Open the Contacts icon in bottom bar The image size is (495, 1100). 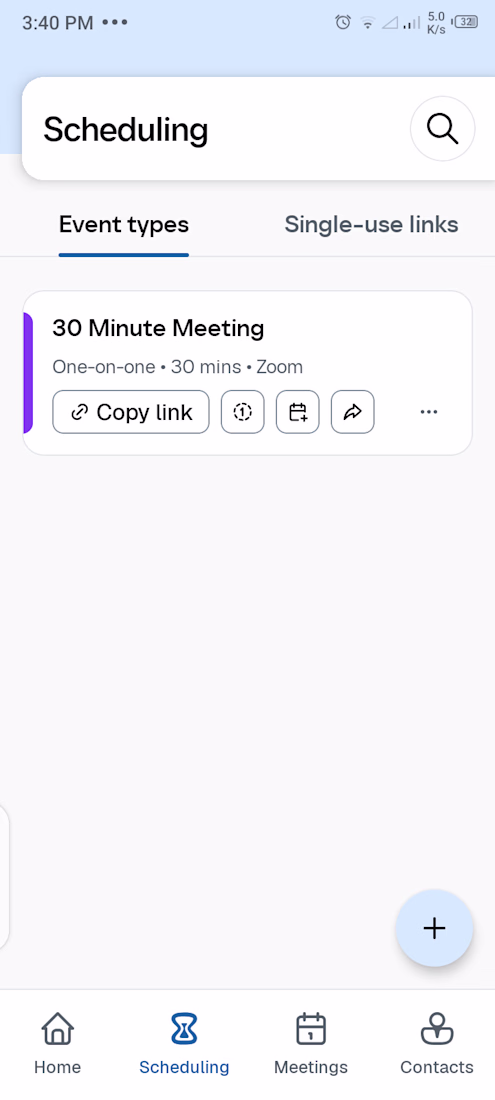click(x=437, y=1029)
